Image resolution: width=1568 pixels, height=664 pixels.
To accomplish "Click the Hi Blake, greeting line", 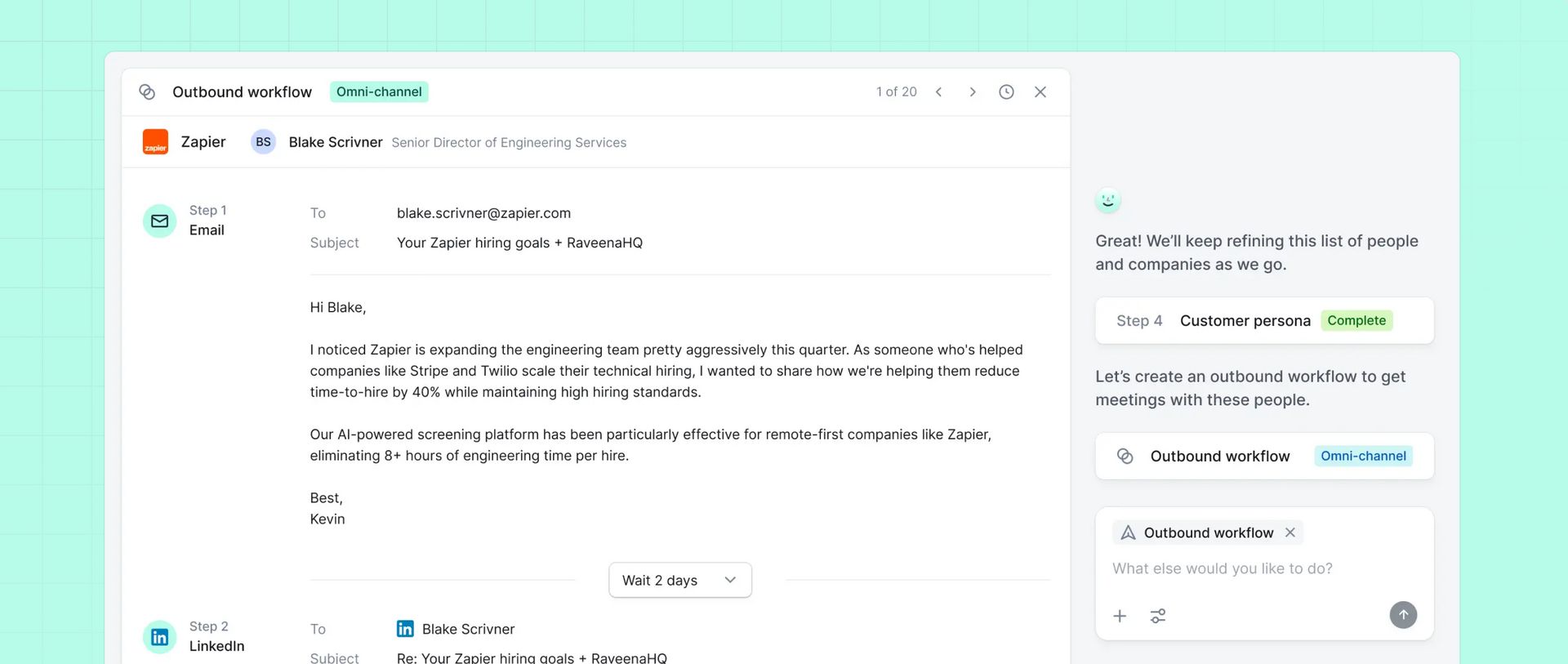I will click(x=338, y=308).
